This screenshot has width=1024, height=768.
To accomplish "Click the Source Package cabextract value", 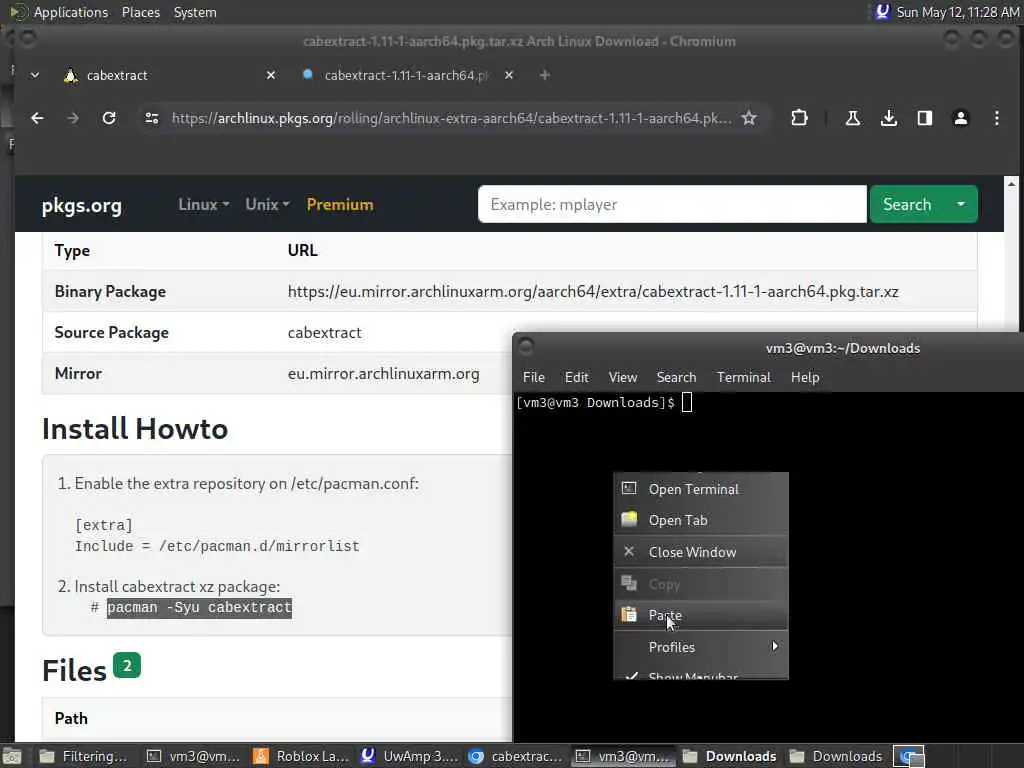I will [x=325, y=332].
